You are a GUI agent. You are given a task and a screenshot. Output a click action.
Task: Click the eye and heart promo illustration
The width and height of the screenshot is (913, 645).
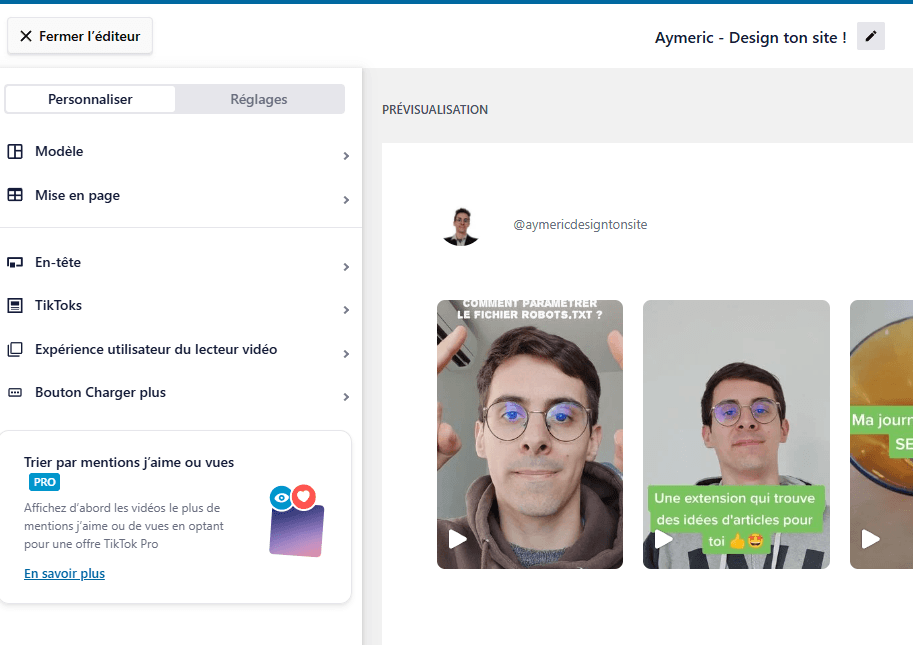[x=296, y=520]
